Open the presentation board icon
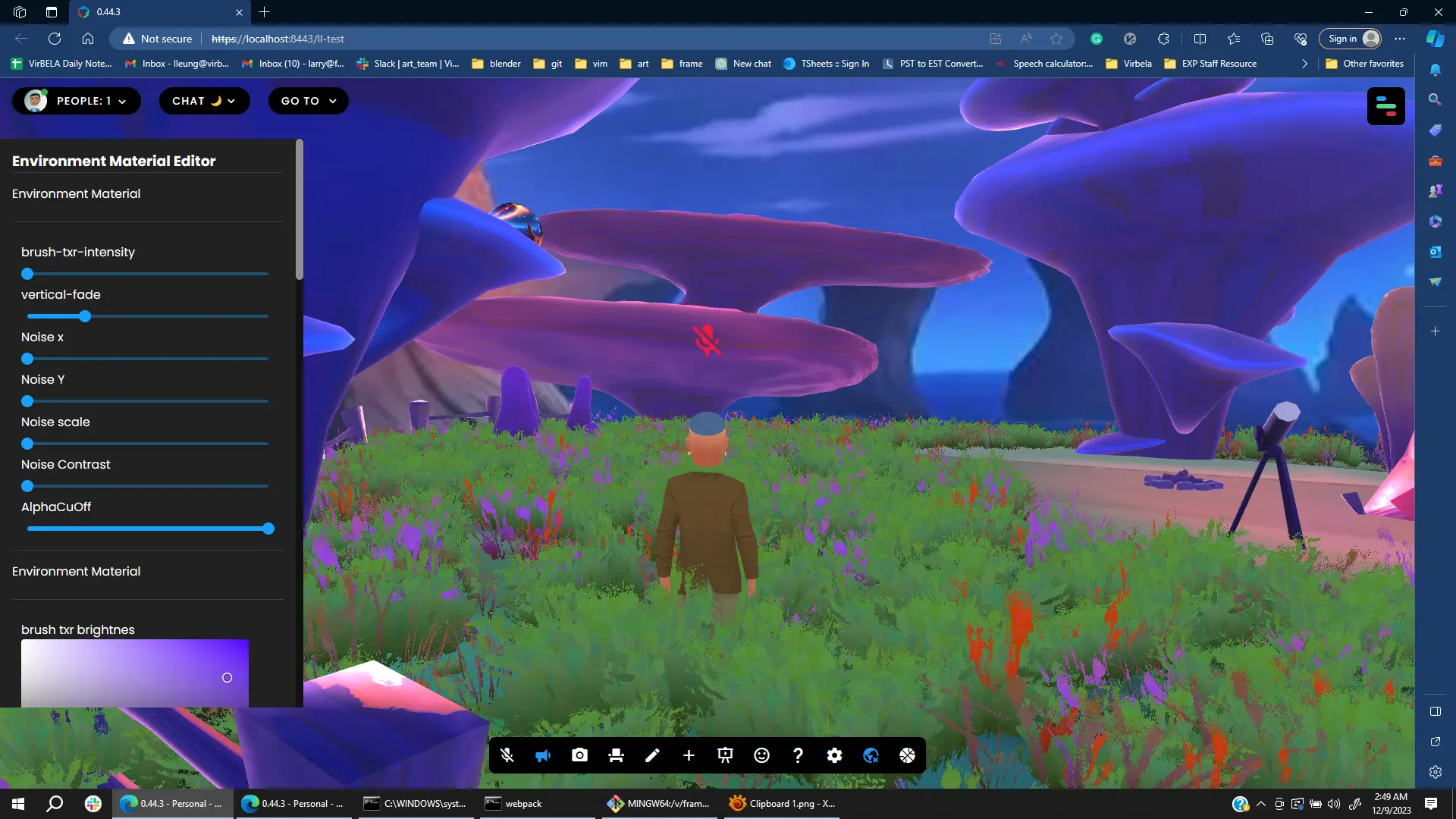1456x819 pixels. coord(725,755)
